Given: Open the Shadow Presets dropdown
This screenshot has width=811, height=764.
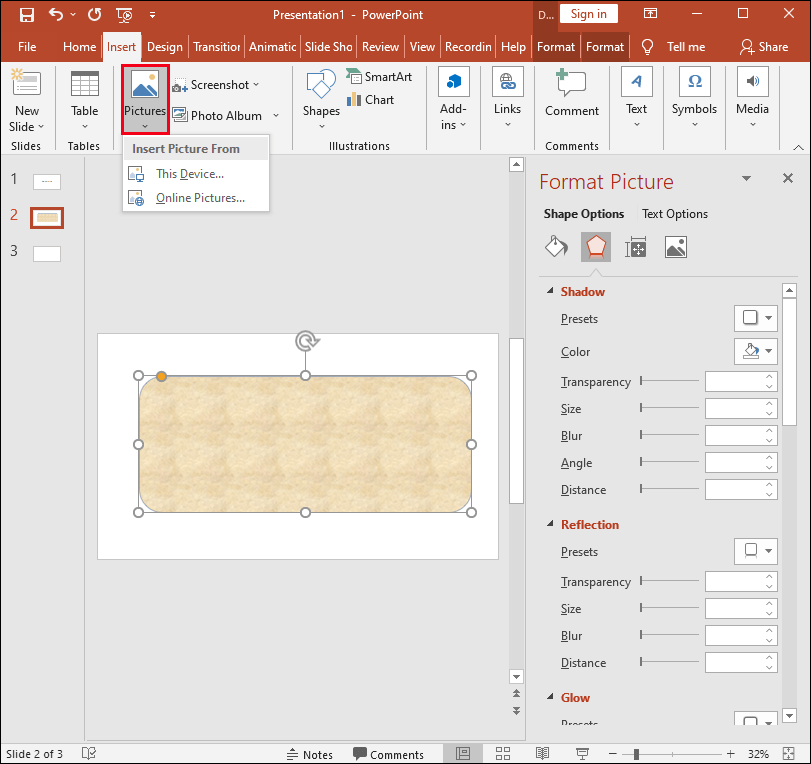Looking at the screenshot, I should [755, 318].
